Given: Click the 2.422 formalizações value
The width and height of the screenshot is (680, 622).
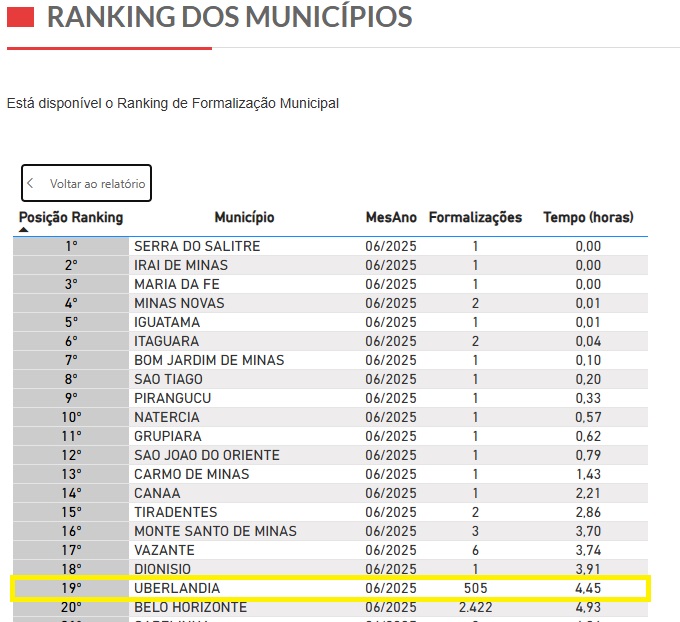Looking at the screenshot, I should tap(475, 607).
